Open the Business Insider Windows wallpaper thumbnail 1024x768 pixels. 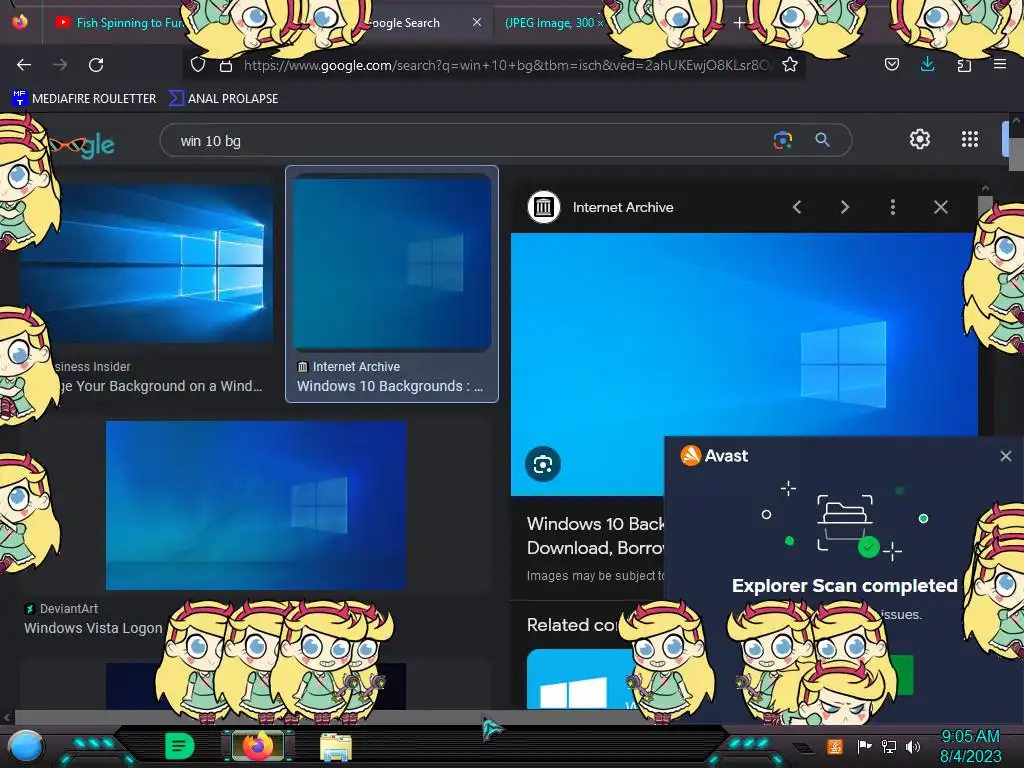tap(147, 263)
